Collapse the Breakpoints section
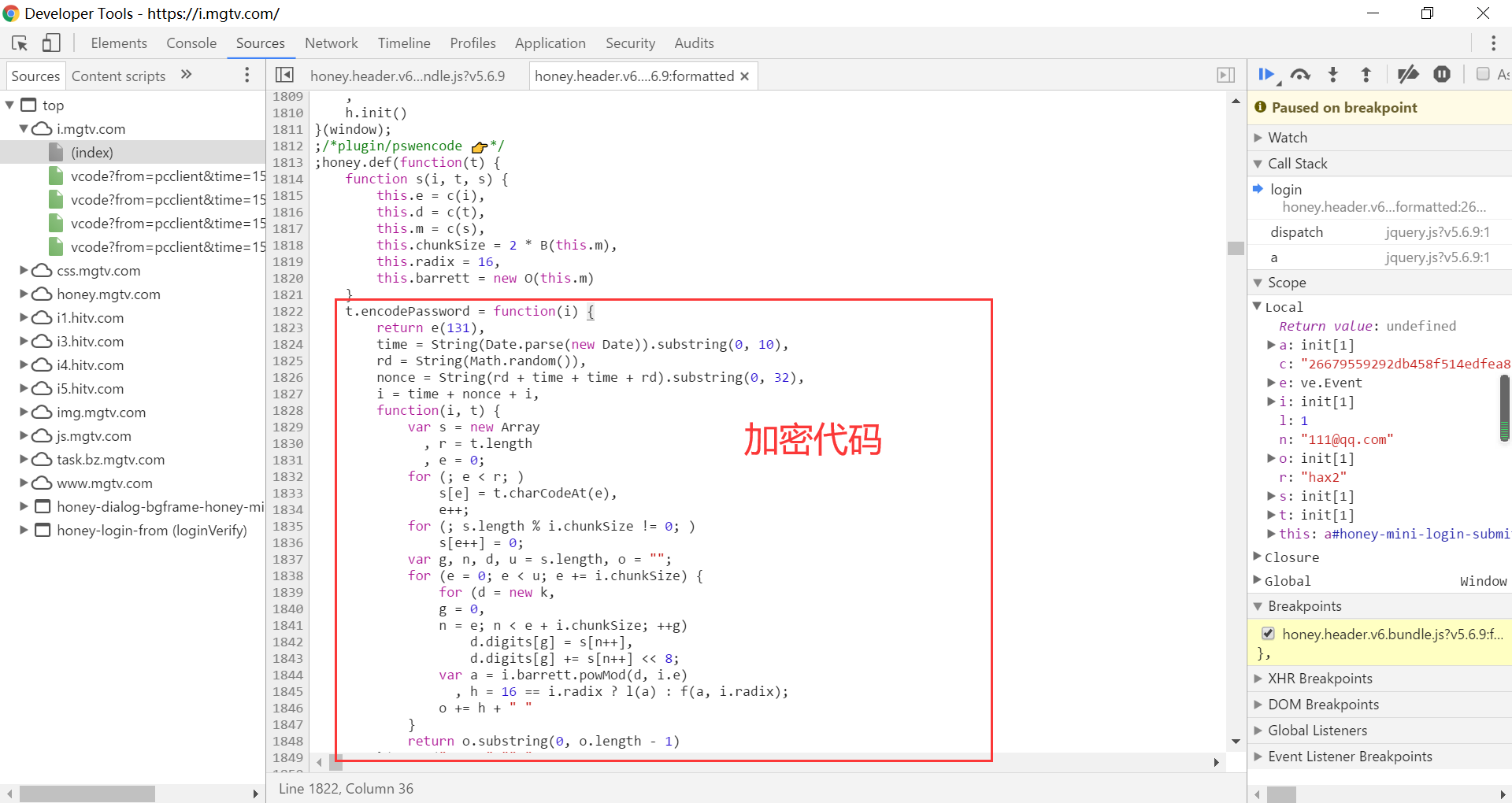The width and height of the screenshot is (1512, 803). tap(1258, 606)
